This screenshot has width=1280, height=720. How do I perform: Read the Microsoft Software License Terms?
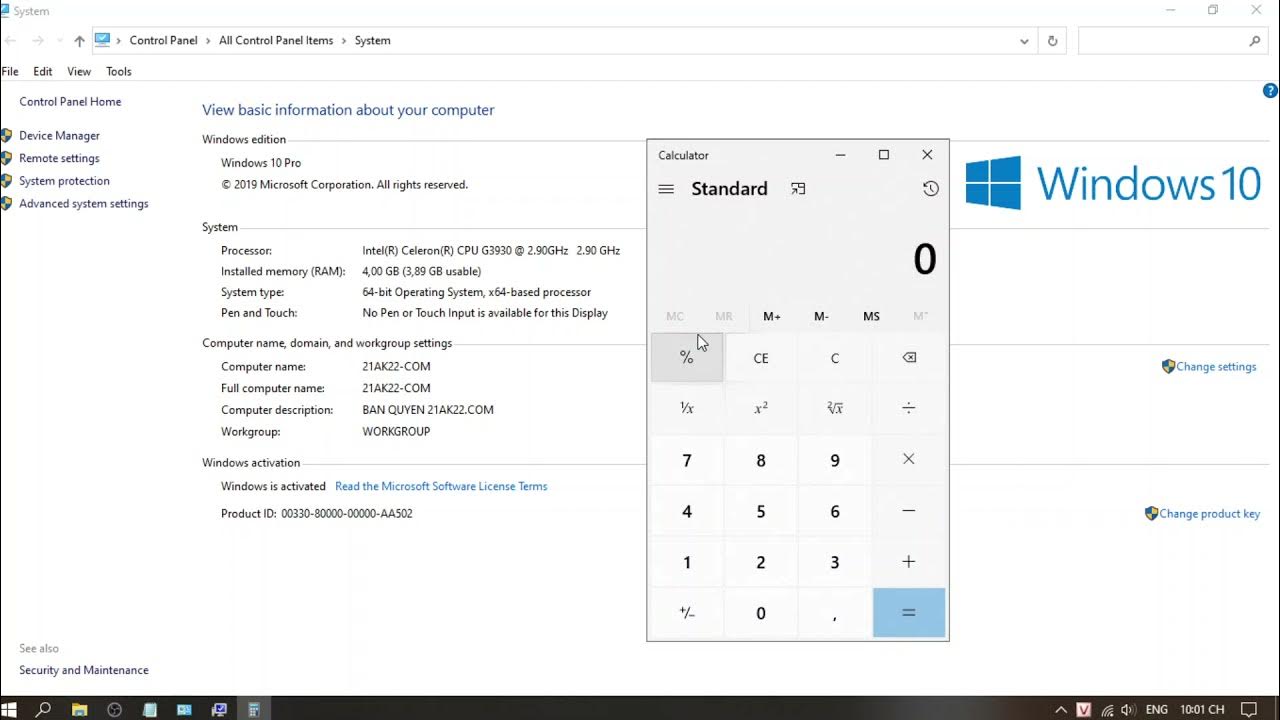coord(441,486)
